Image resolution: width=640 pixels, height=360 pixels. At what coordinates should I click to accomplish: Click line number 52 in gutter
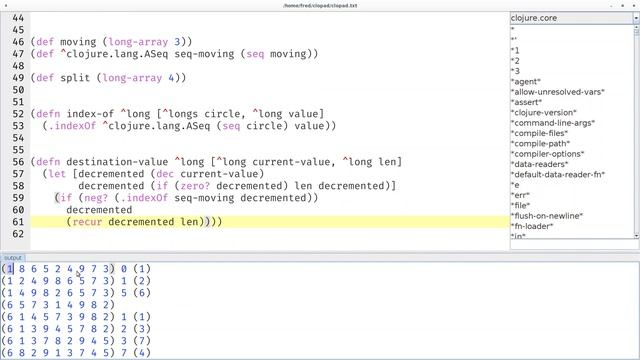pos(18,114)
